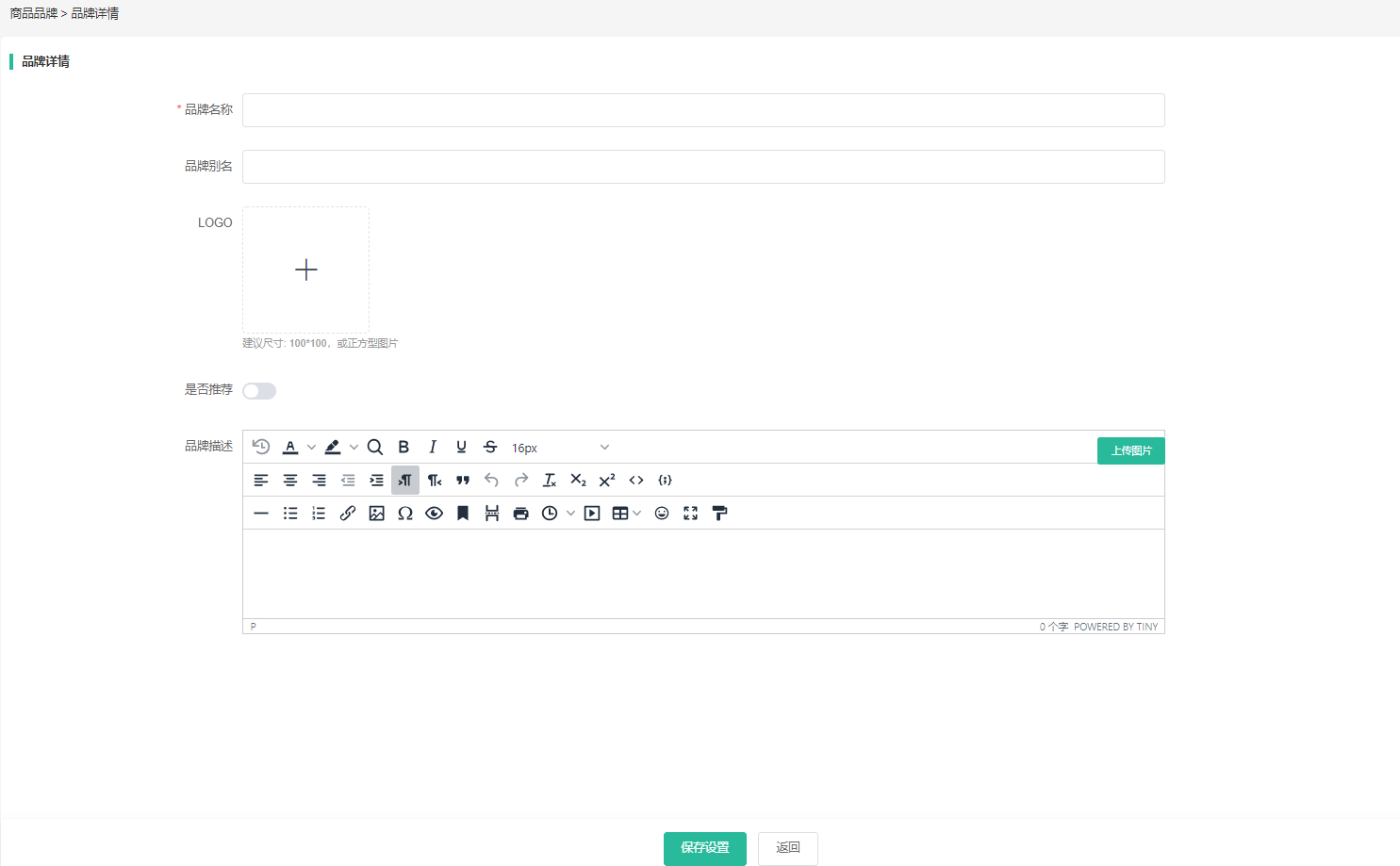
Task: Click the 品牌名称 input field
Action: (x=703, y=110)
